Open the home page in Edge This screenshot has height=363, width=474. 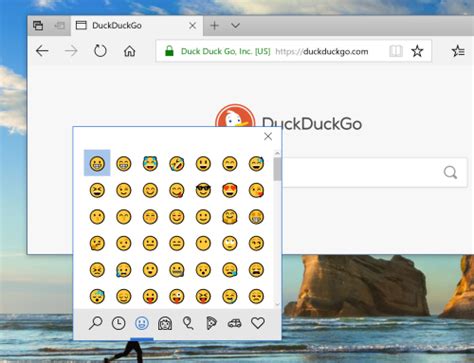129,51
